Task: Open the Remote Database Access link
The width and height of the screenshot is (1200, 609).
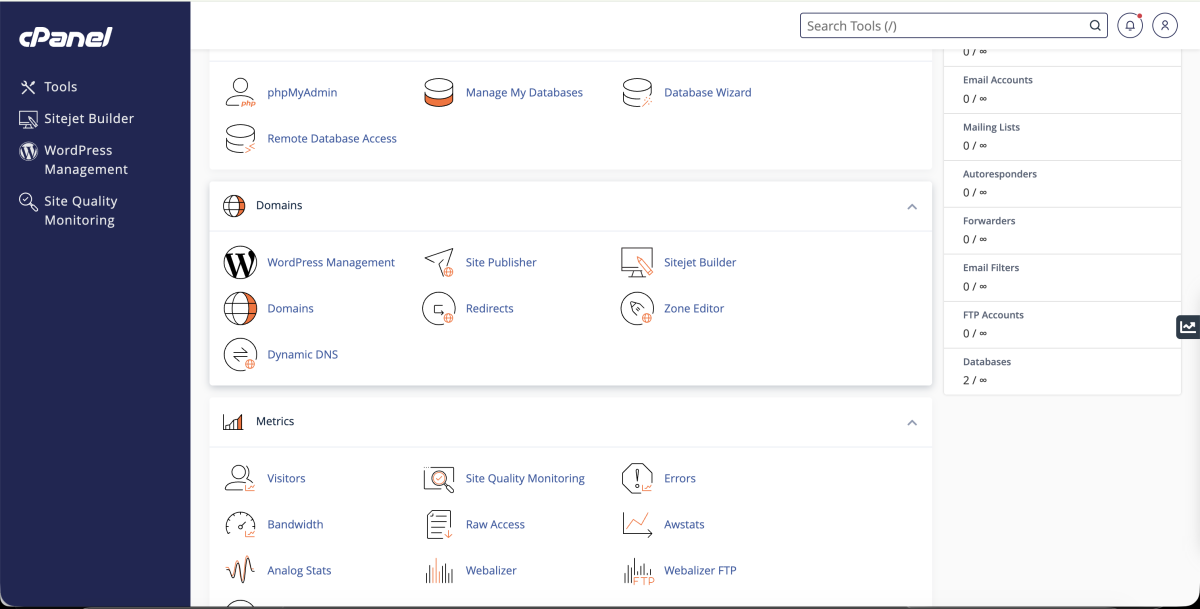Action: tap(331, 138)
